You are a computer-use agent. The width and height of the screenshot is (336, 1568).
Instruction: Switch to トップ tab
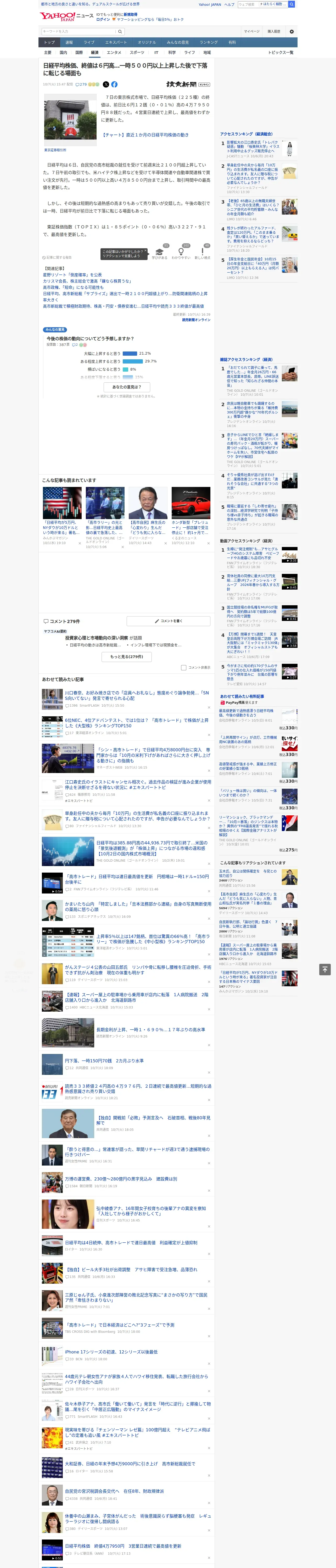pyautogui.click(x=49, y=43)
